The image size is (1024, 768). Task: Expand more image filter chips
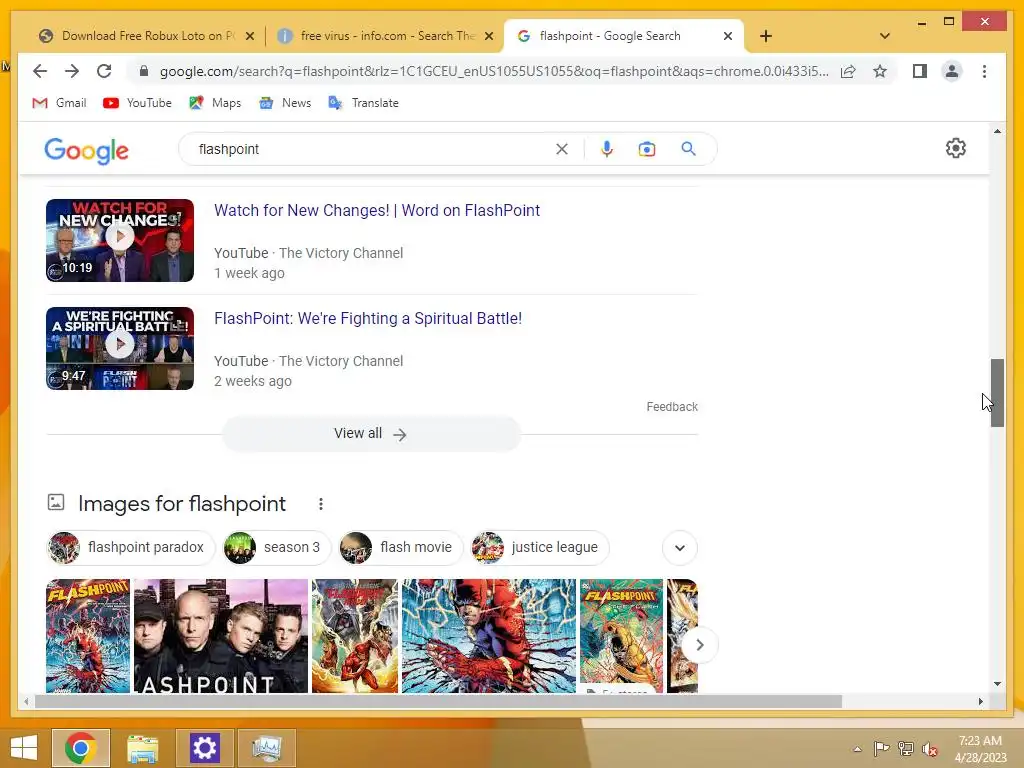click(679, 547)
